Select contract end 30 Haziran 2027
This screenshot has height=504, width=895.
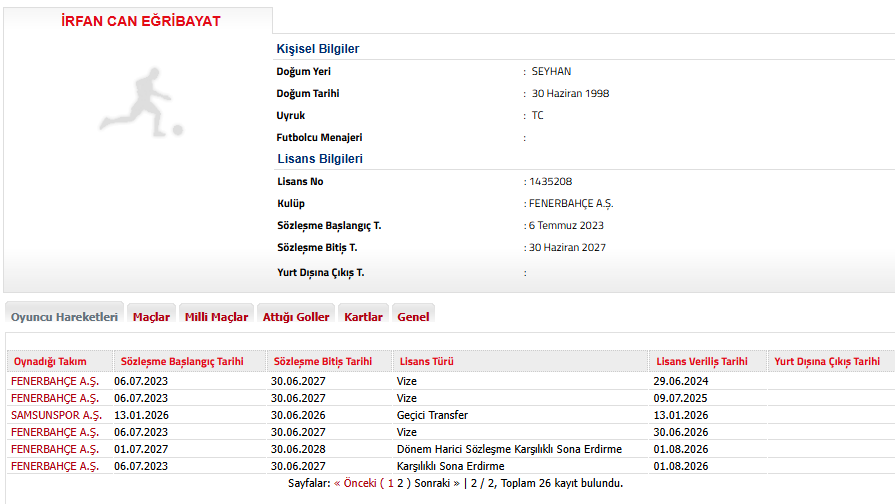click(x=567, y=247)
